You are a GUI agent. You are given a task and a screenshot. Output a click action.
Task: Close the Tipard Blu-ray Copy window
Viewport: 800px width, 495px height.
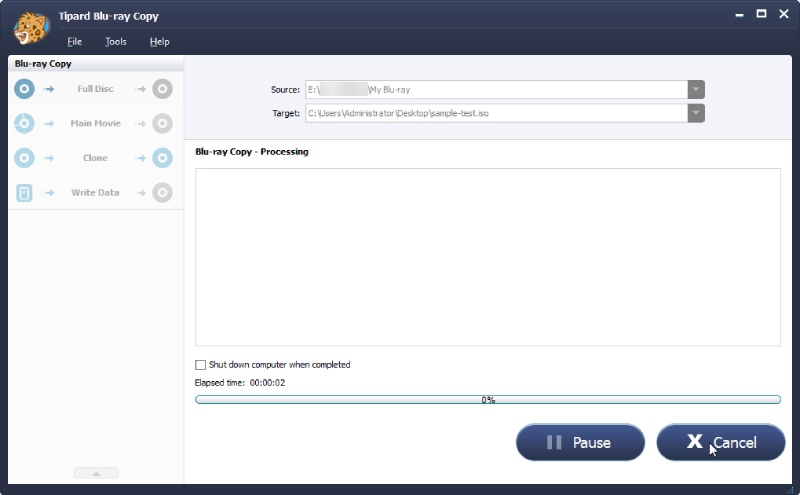tap(784, 14)
